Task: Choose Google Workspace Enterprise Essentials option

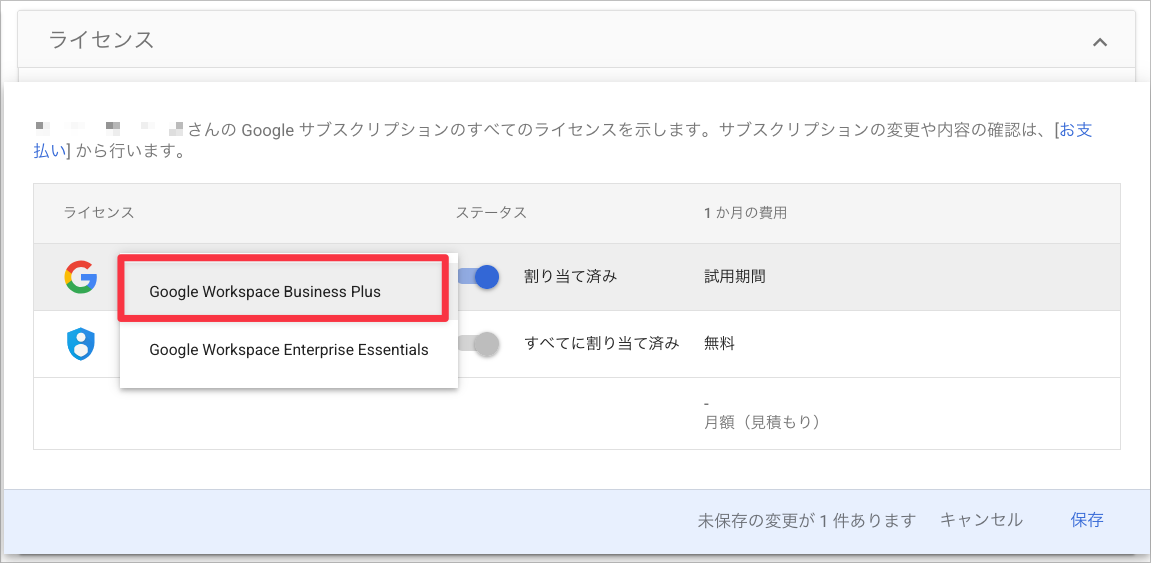Action: 288,349
